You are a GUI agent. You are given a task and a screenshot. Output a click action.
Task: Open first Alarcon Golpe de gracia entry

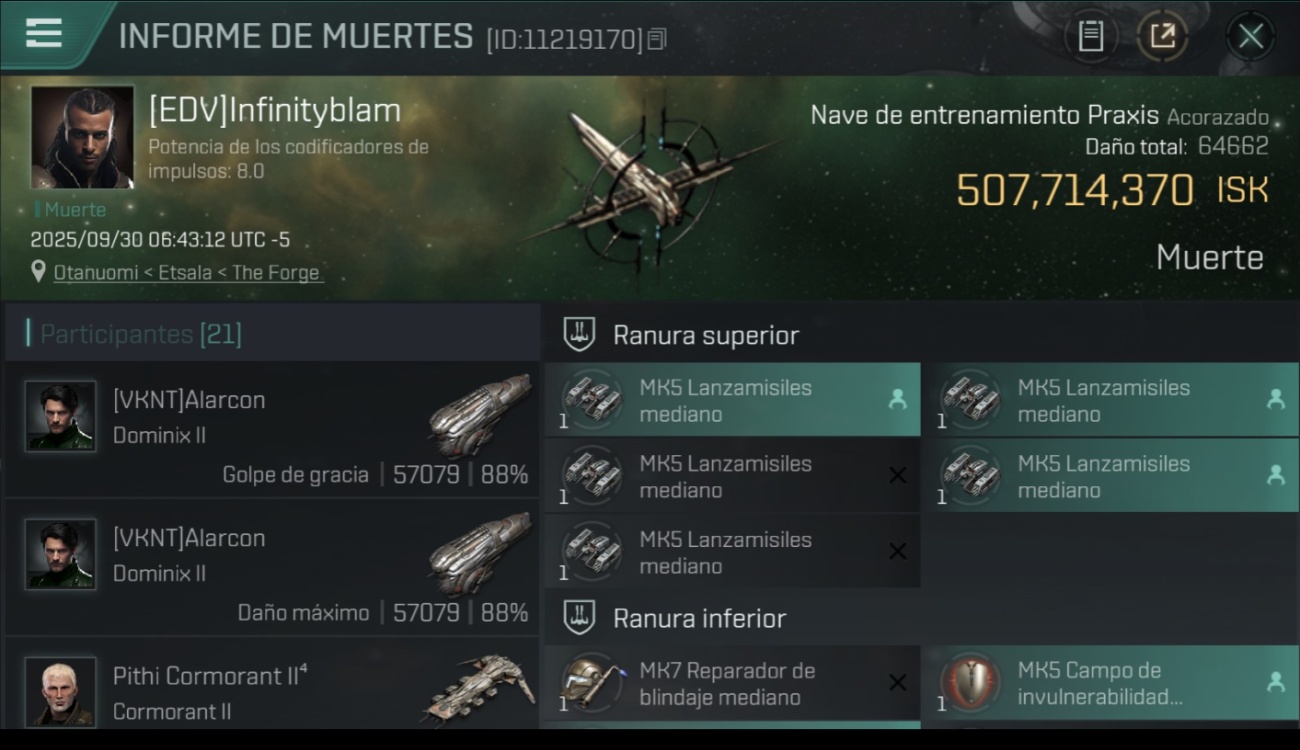272,431
